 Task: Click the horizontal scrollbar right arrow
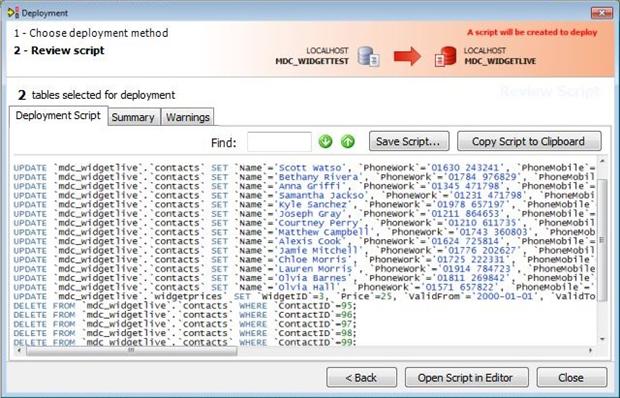(x=590, y=350)
